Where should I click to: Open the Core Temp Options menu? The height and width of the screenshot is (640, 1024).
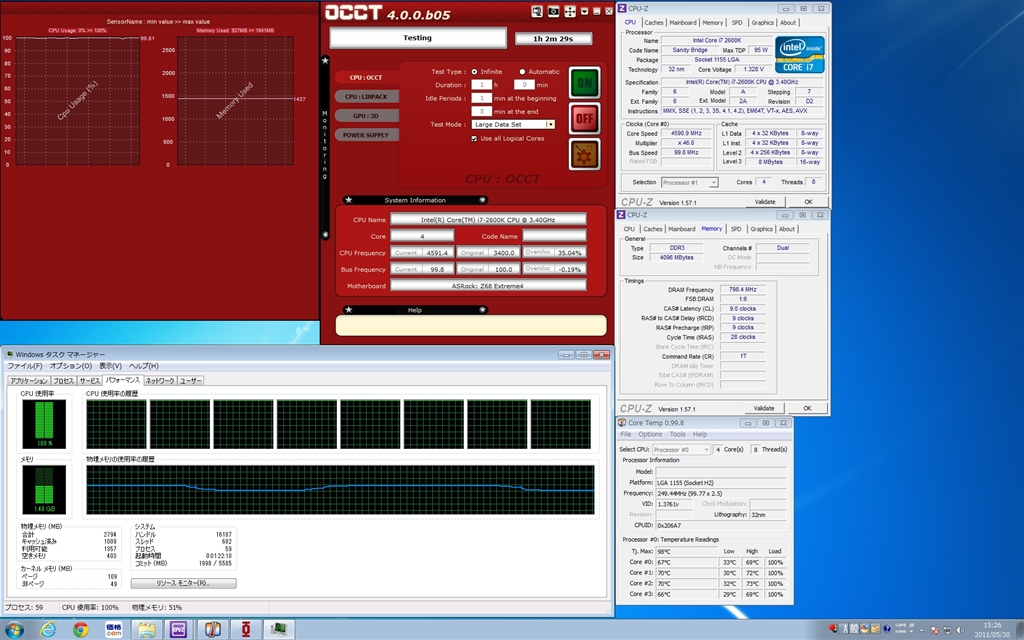pos(650,434)
